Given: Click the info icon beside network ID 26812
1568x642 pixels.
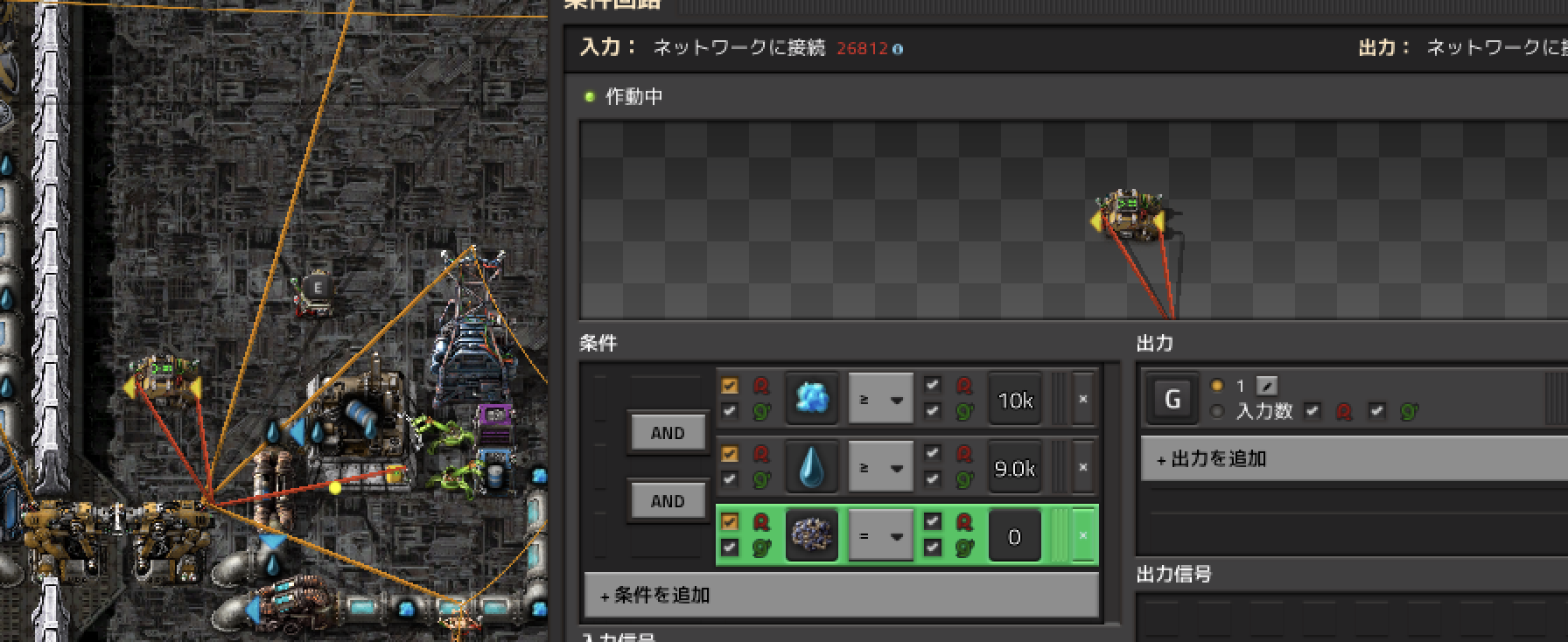Looking at the screenshot, I should tap(898, 49).
